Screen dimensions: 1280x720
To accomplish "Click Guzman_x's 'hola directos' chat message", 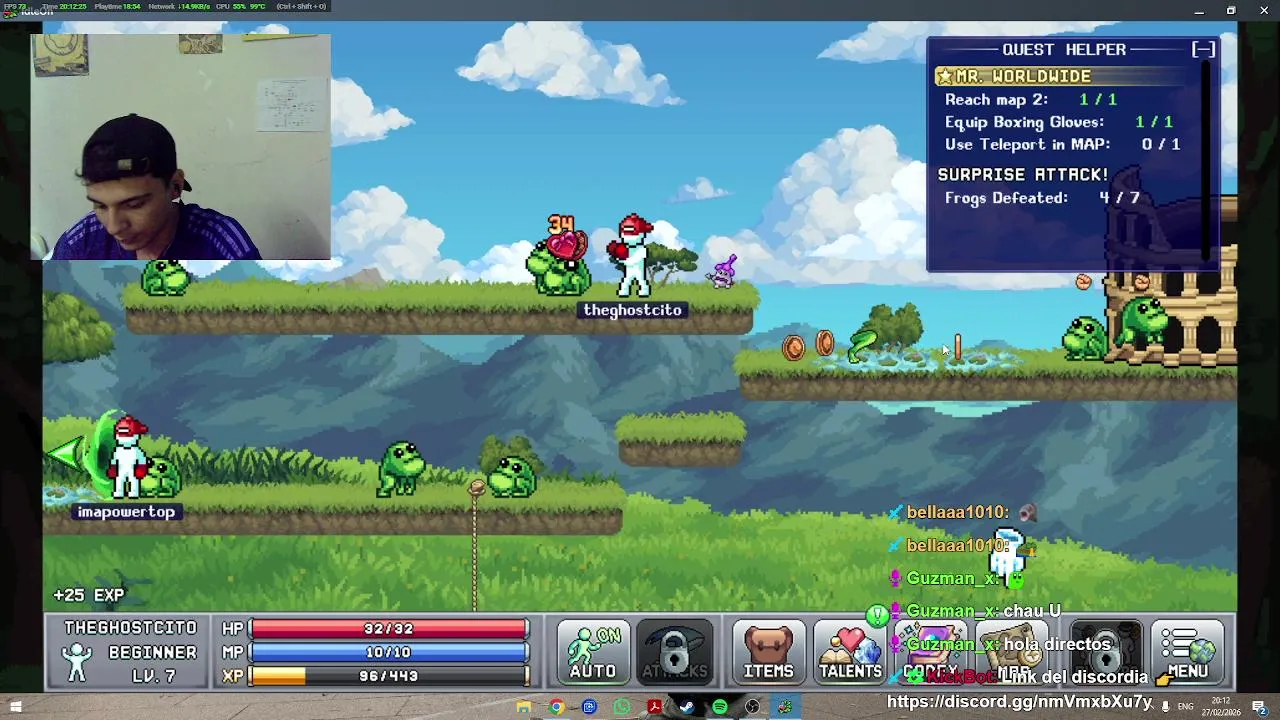I will coord(1000,644).
